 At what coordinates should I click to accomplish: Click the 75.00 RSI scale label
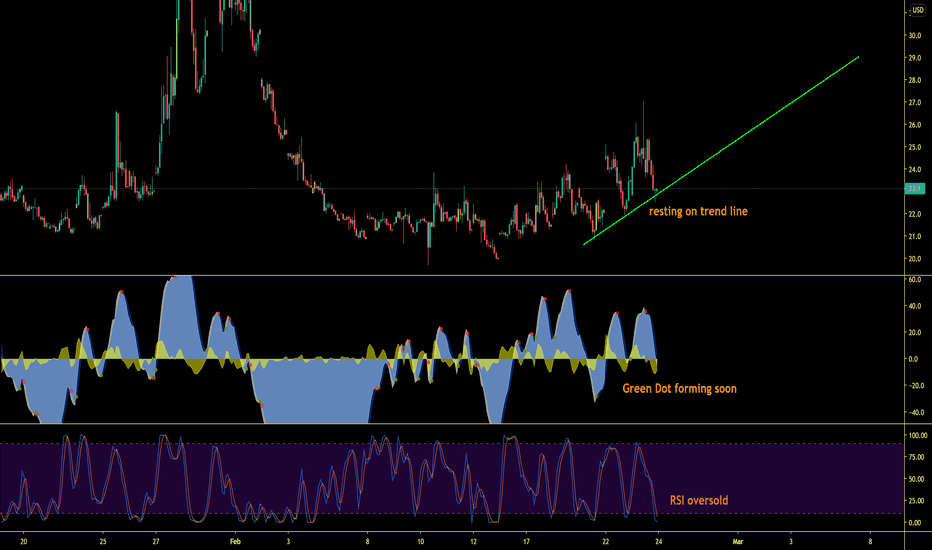pyautogui.click(x=916, y=457)
